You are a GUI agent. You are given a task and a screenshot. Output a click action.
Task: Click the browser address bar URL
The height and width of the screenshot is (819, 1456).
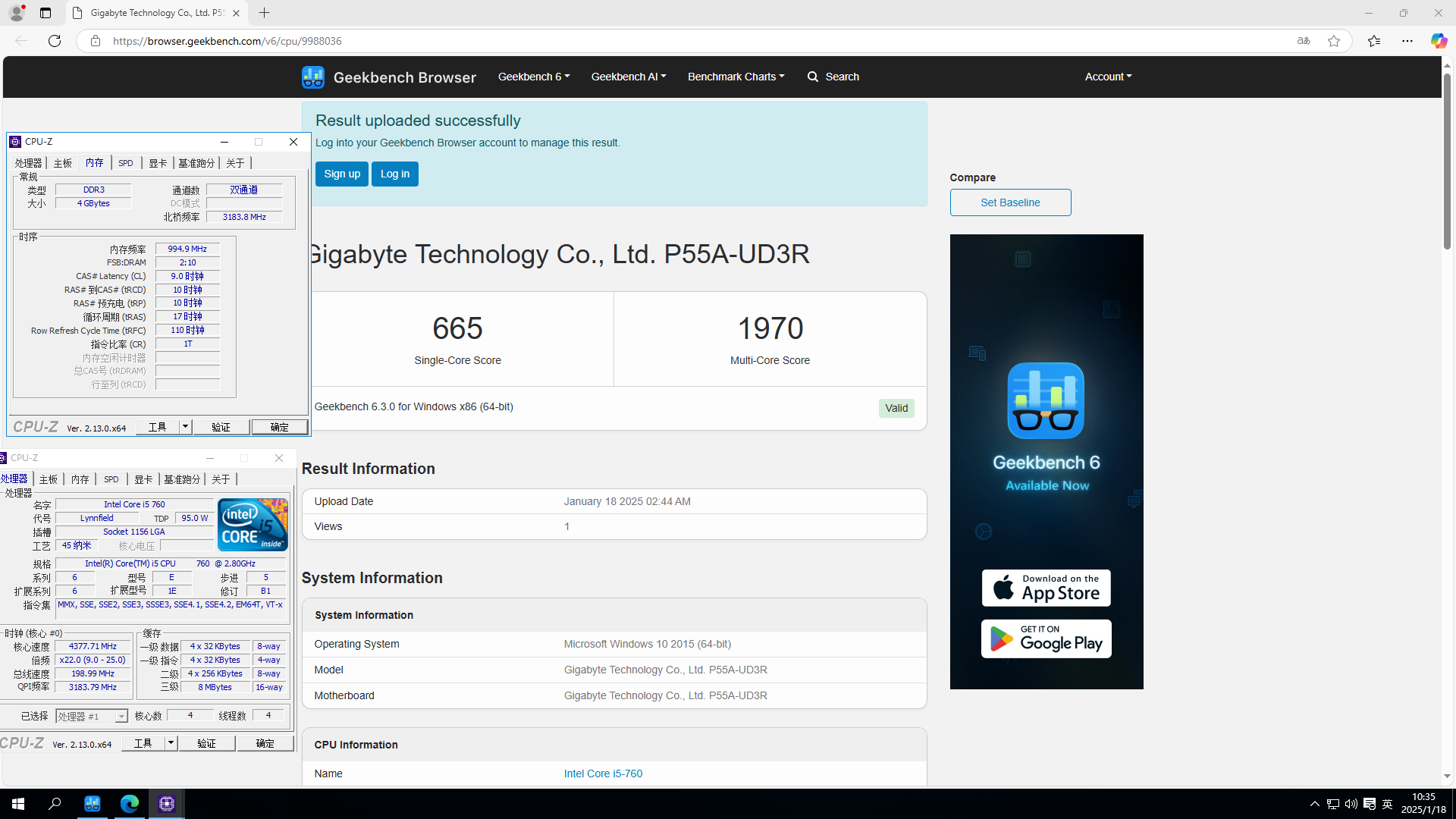pyautogui.click(x=227, y=41)
